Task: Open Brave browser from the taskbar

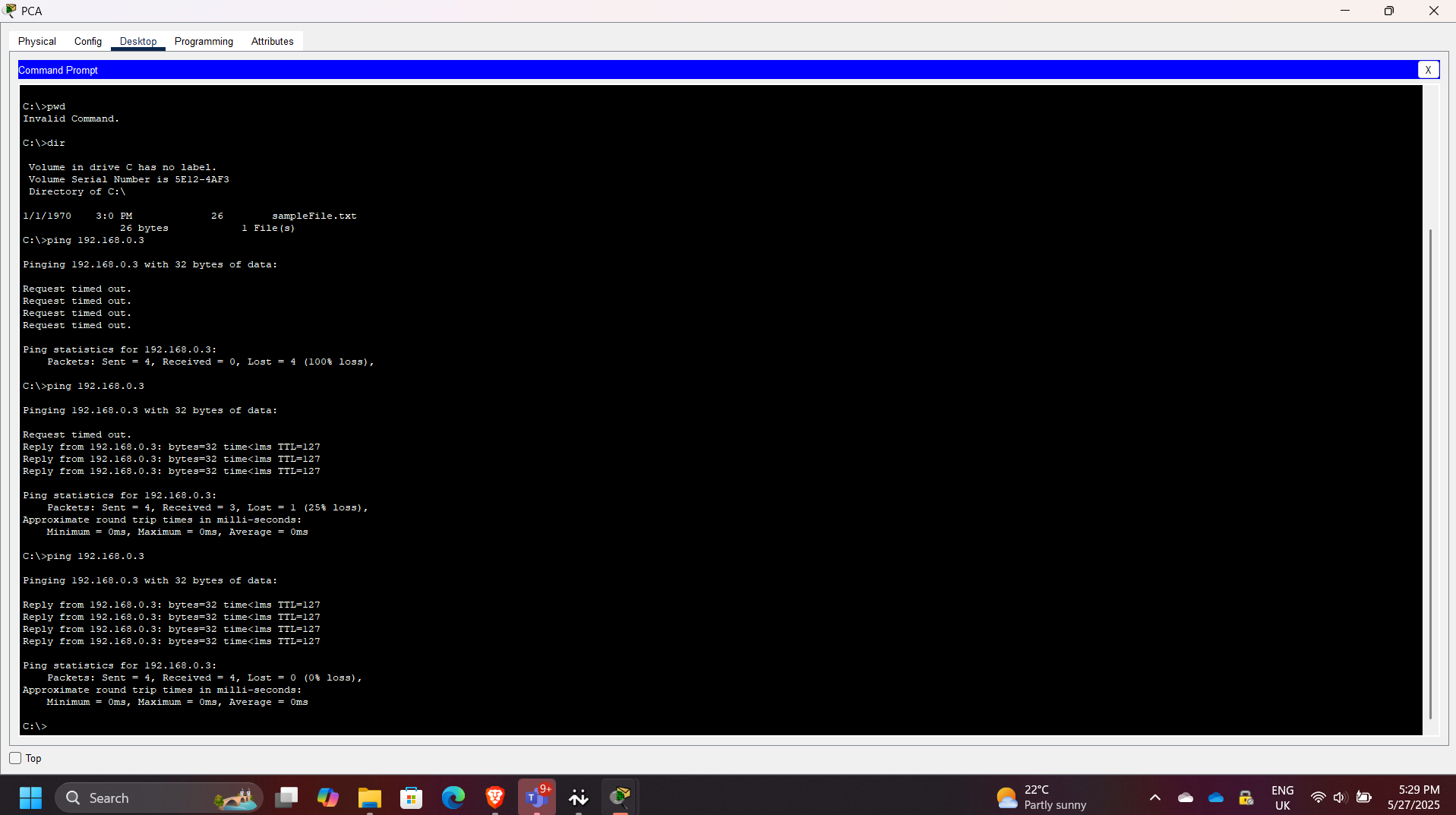Action: [494, 797]
